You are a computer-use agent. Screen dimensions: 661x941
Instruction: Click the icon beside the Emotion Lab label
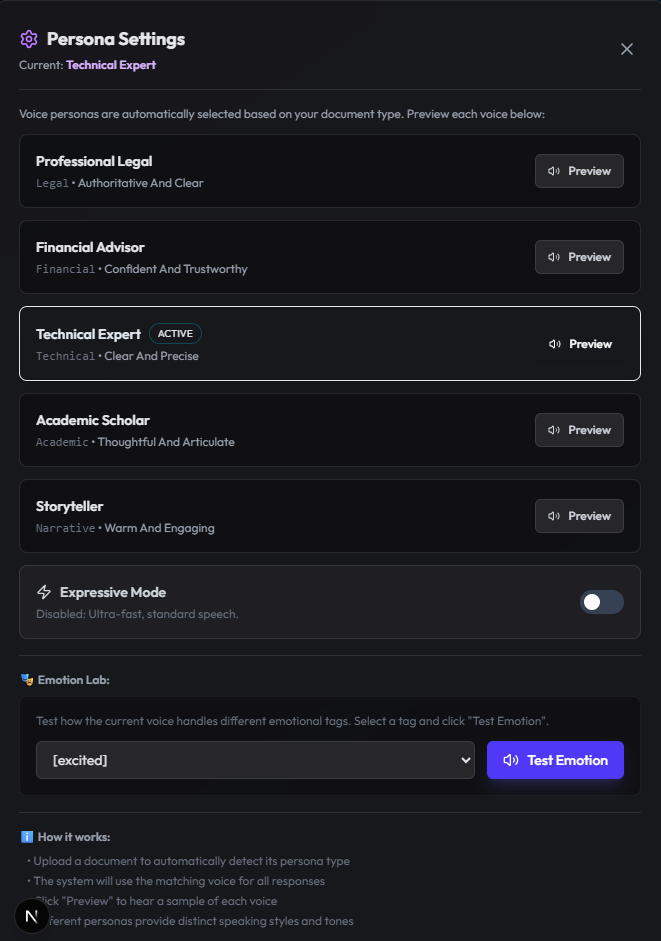coord(25,680)
